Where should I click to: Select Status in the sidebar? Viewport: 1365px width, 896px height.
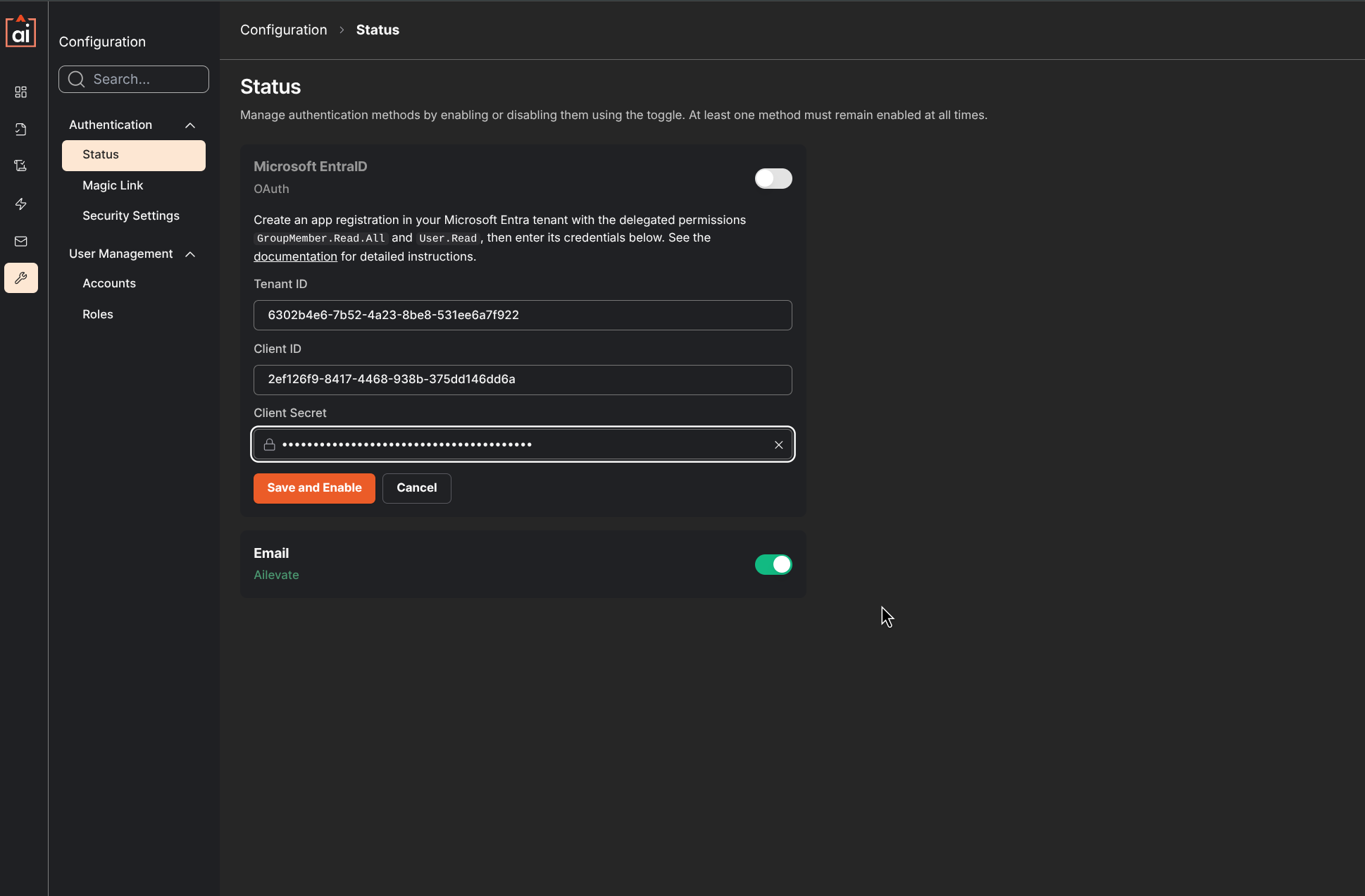pyautogui.click(x=134, y=155)
